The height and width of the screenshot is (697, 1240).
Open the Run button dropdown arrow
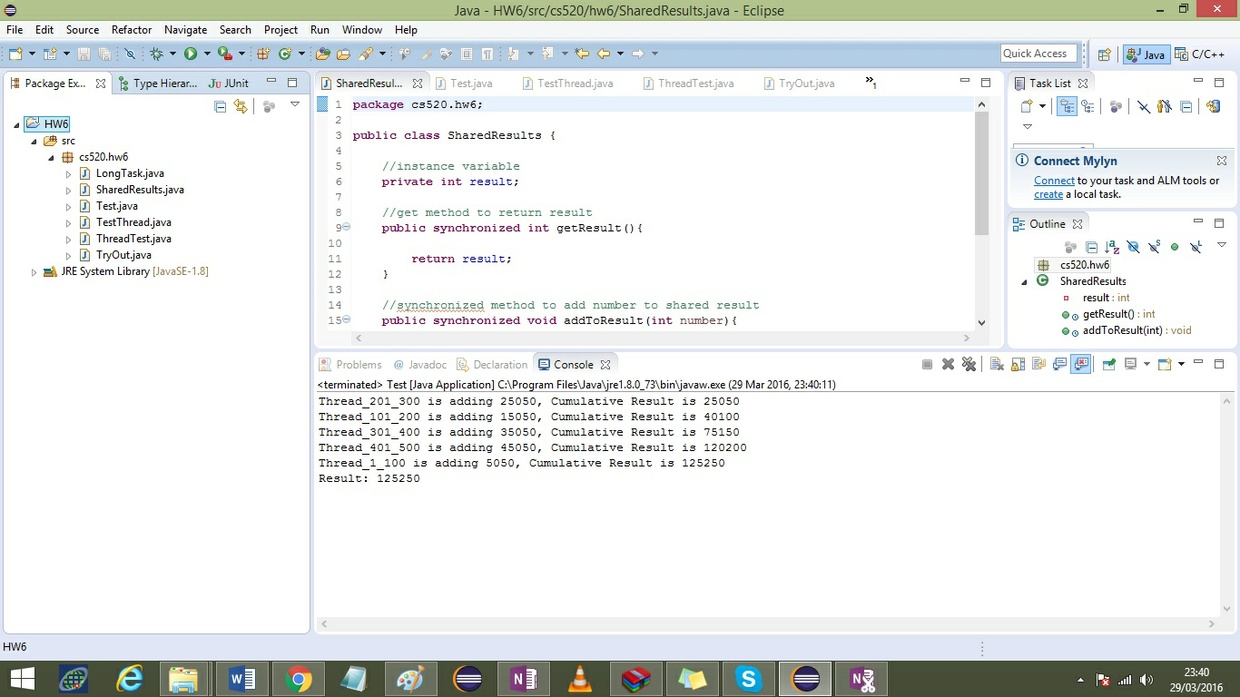pos(207,53)
